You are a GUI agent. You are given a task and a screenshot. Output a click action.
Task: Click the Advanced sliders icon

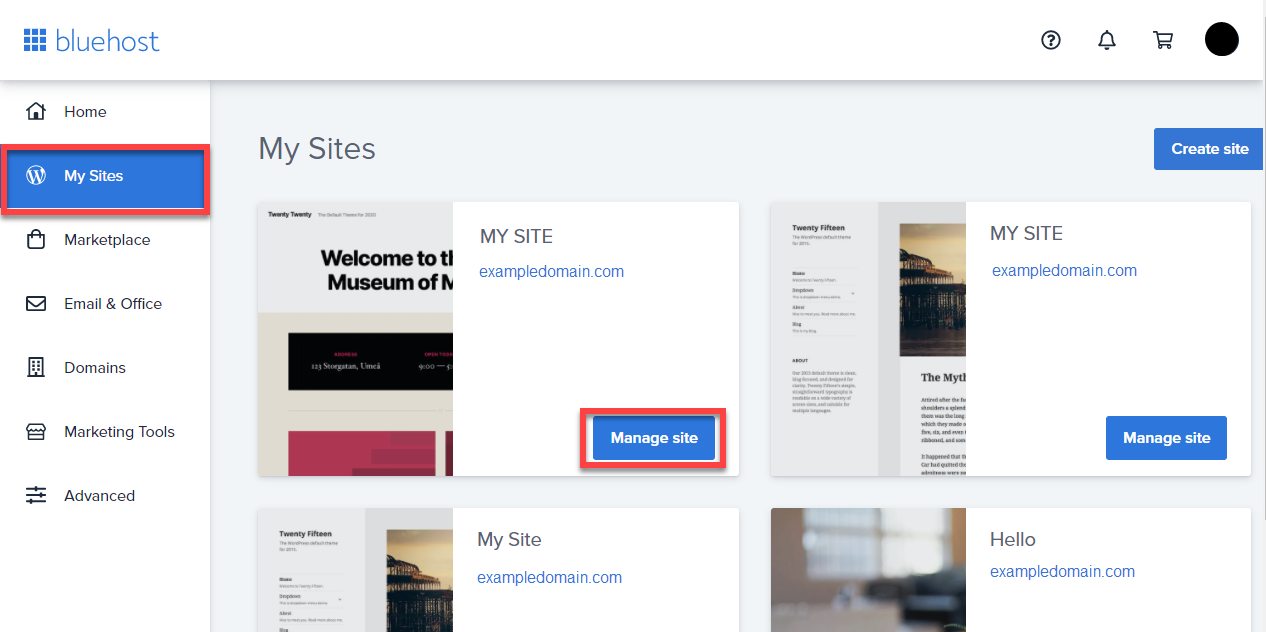36,495
